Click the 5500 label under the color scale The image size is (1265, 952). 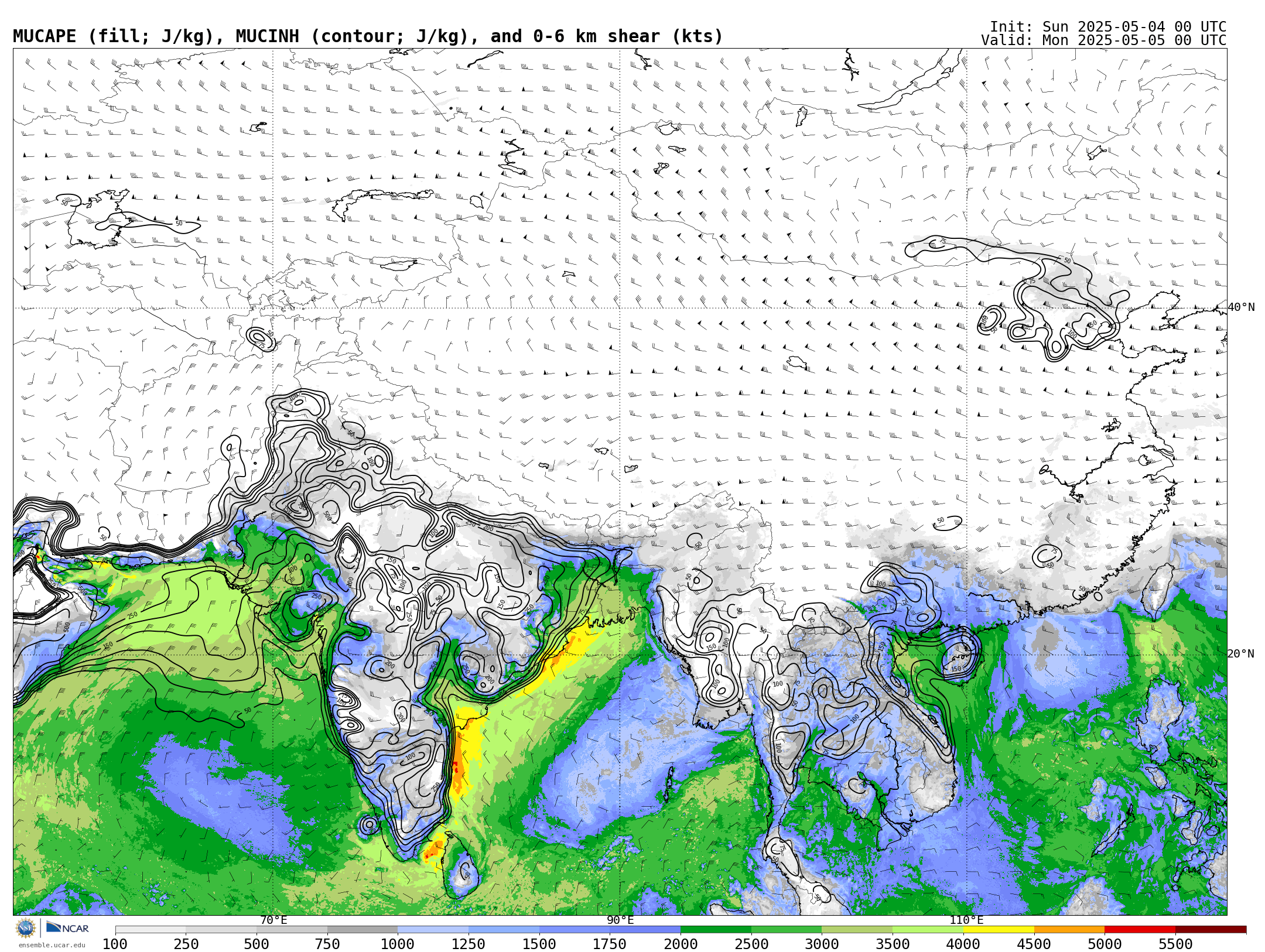1176,944
